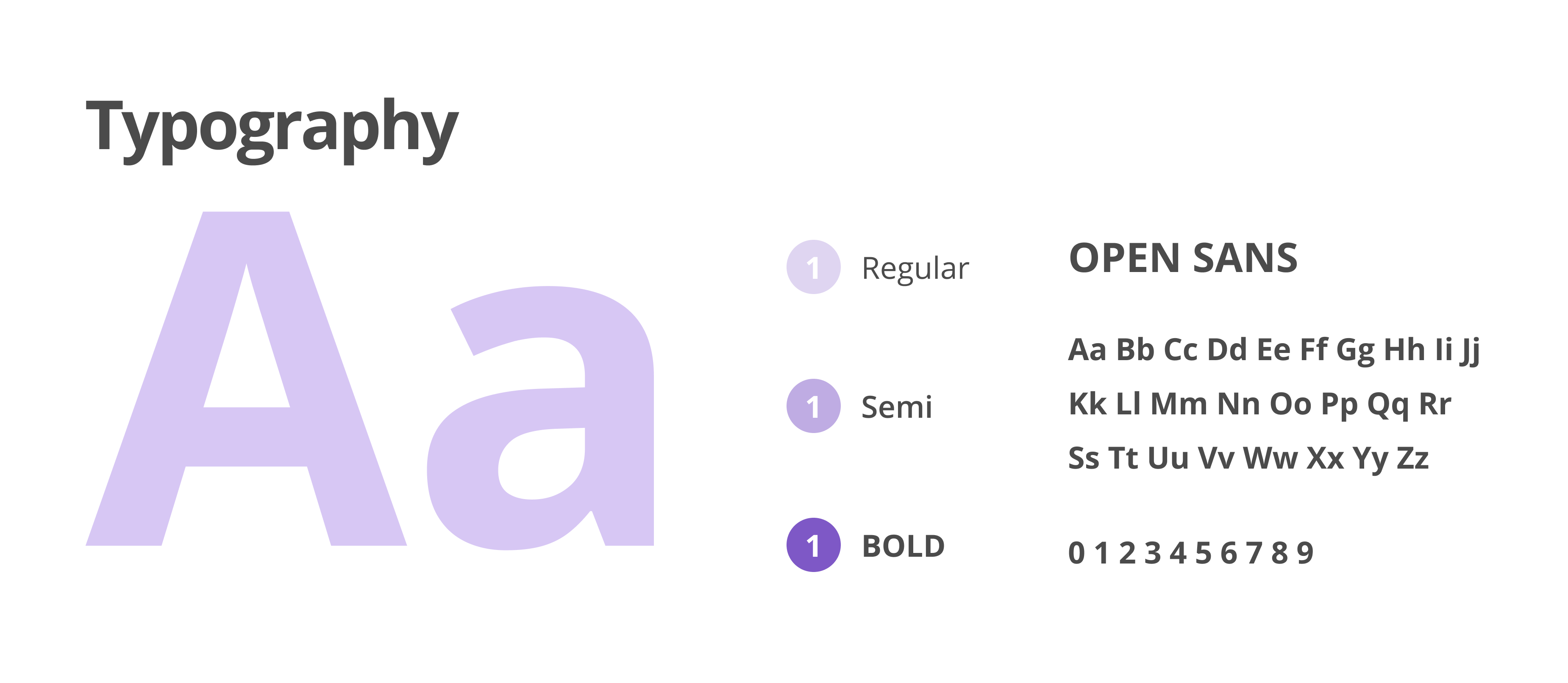
Task: Click the Gg pair in the alphabet sample
Action: pos(1355,351)
